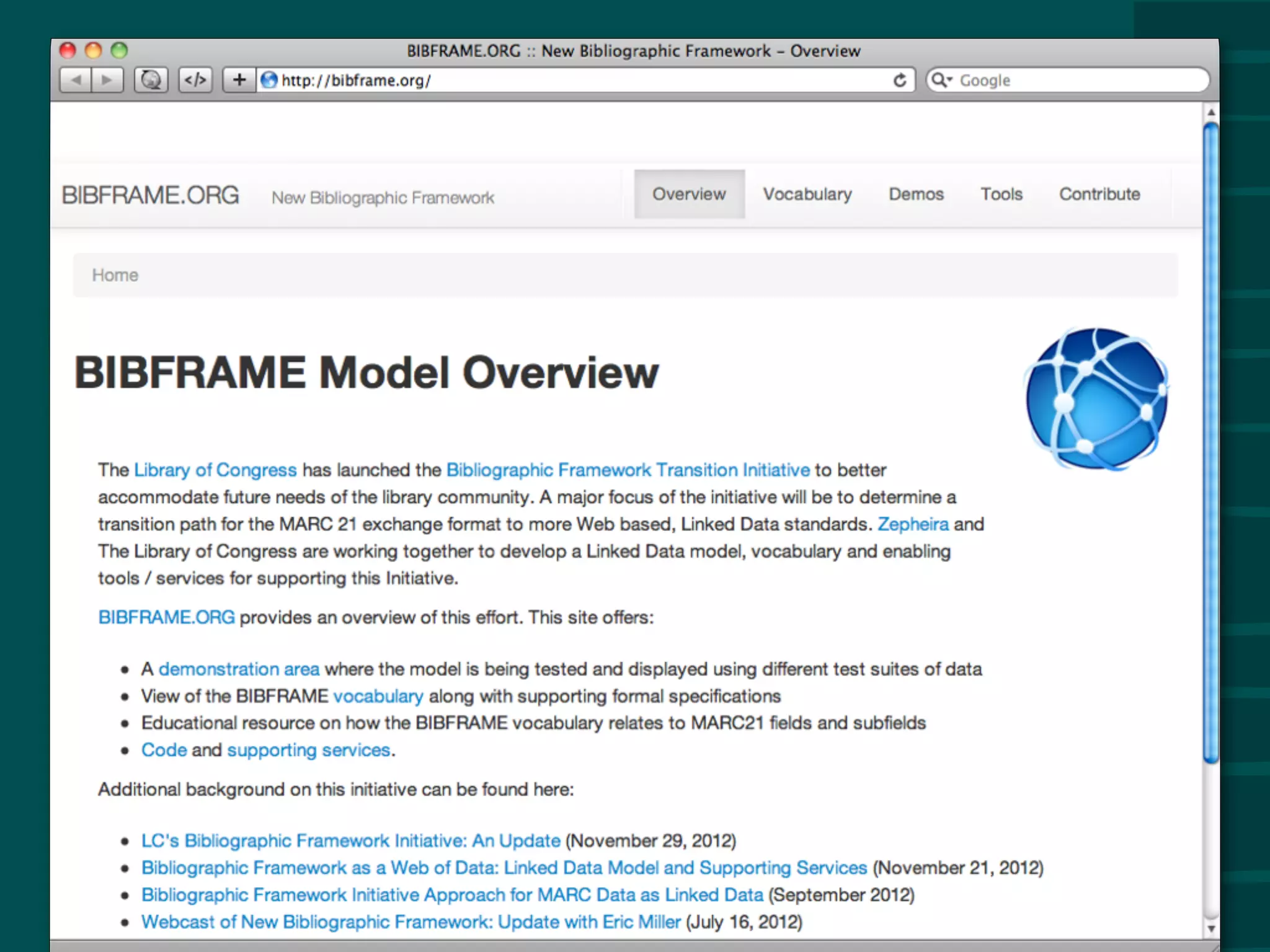This screenshot has width=1270, height=952.
Task: Click the scrollbar down arrow
Action: (x=1210, y=928)
